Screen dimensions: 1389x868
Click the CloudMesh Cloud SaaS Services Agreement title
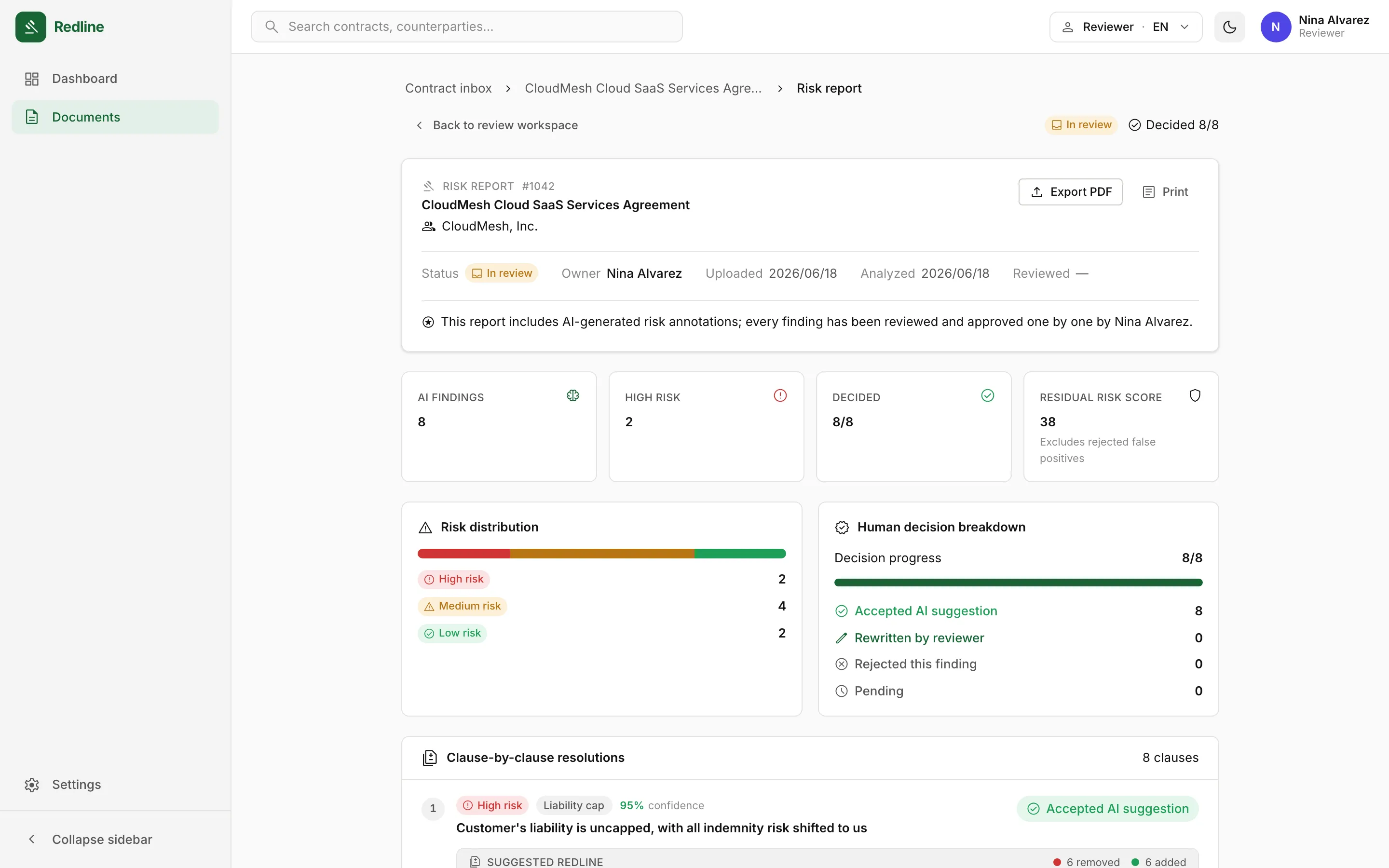556,205
